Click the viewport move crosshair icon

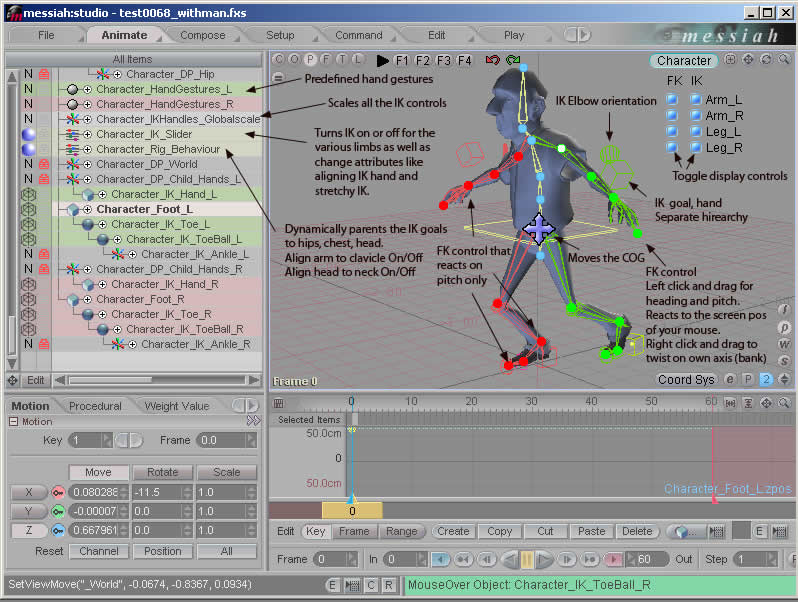point(748,60)
